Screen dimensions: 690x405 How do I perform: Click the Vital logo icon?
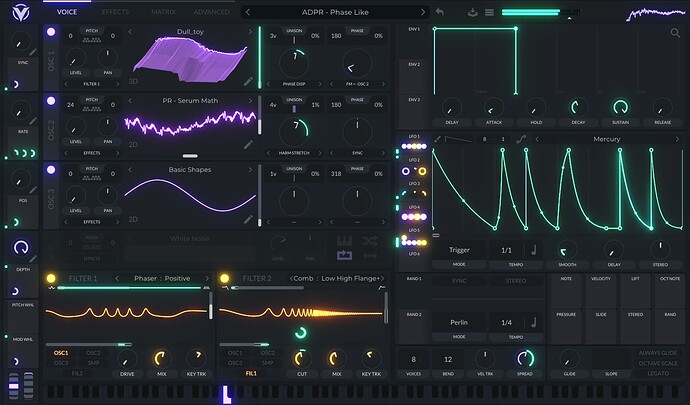tap(21, 13)
